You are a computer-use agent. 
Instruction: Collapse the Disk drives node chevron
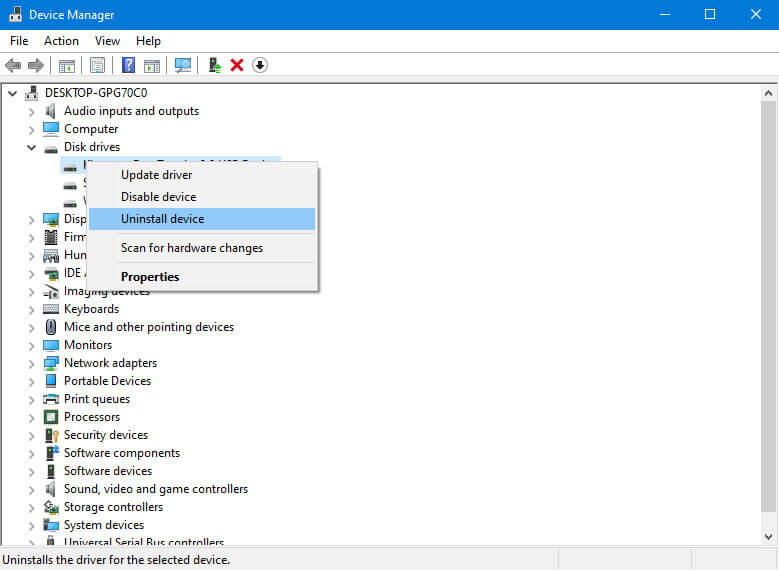tap(31, 147)
